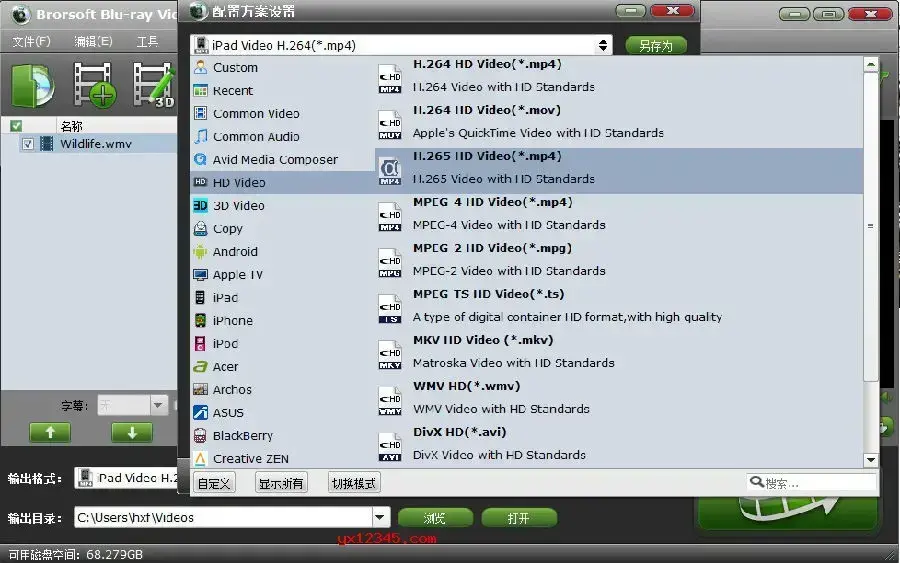Select the Android robot icon
Screen dimensions: 900x563
200,251
